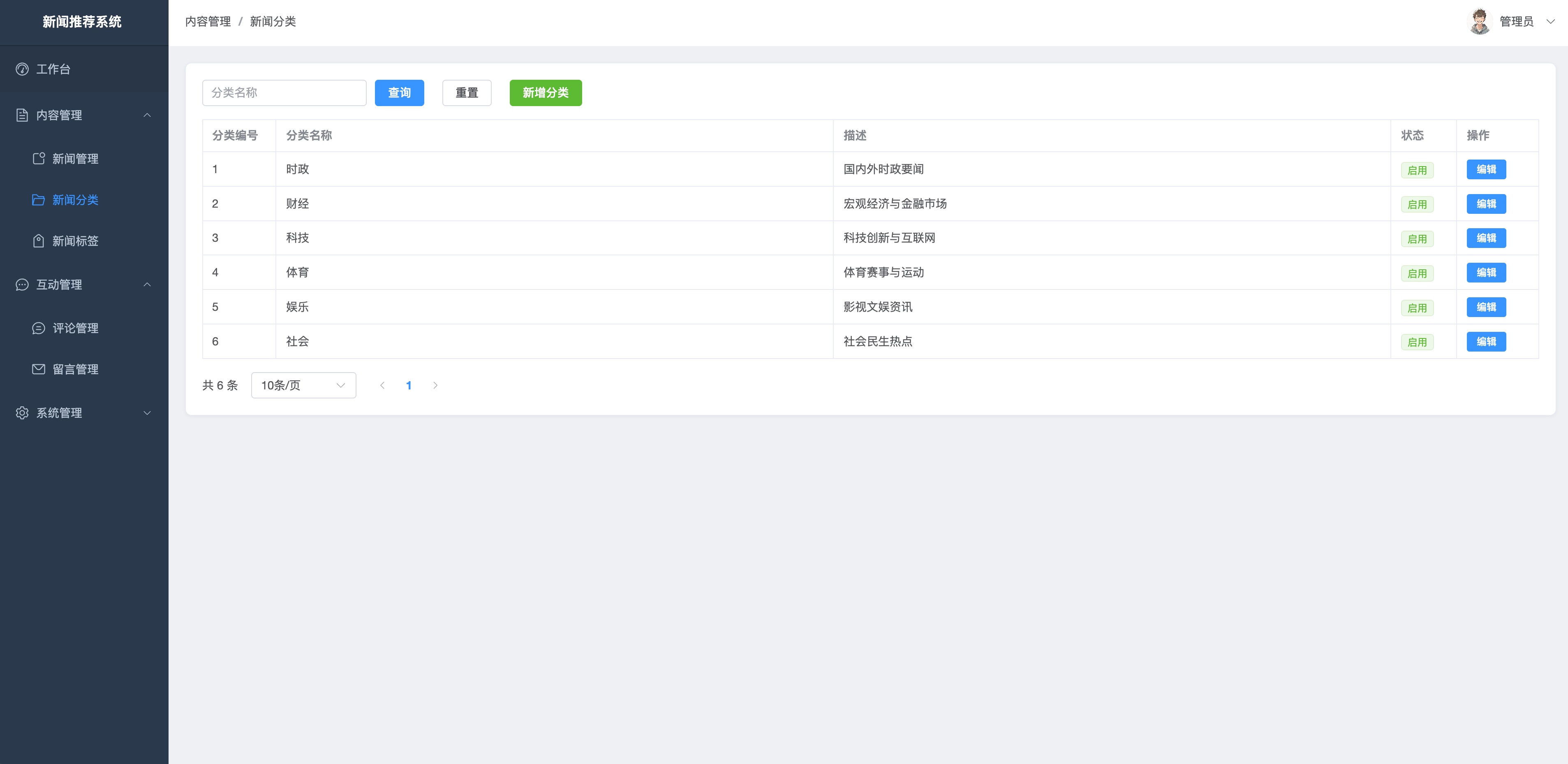
Task: Click the 启用 status tag for 娱乐
Action: point(1417,308)
